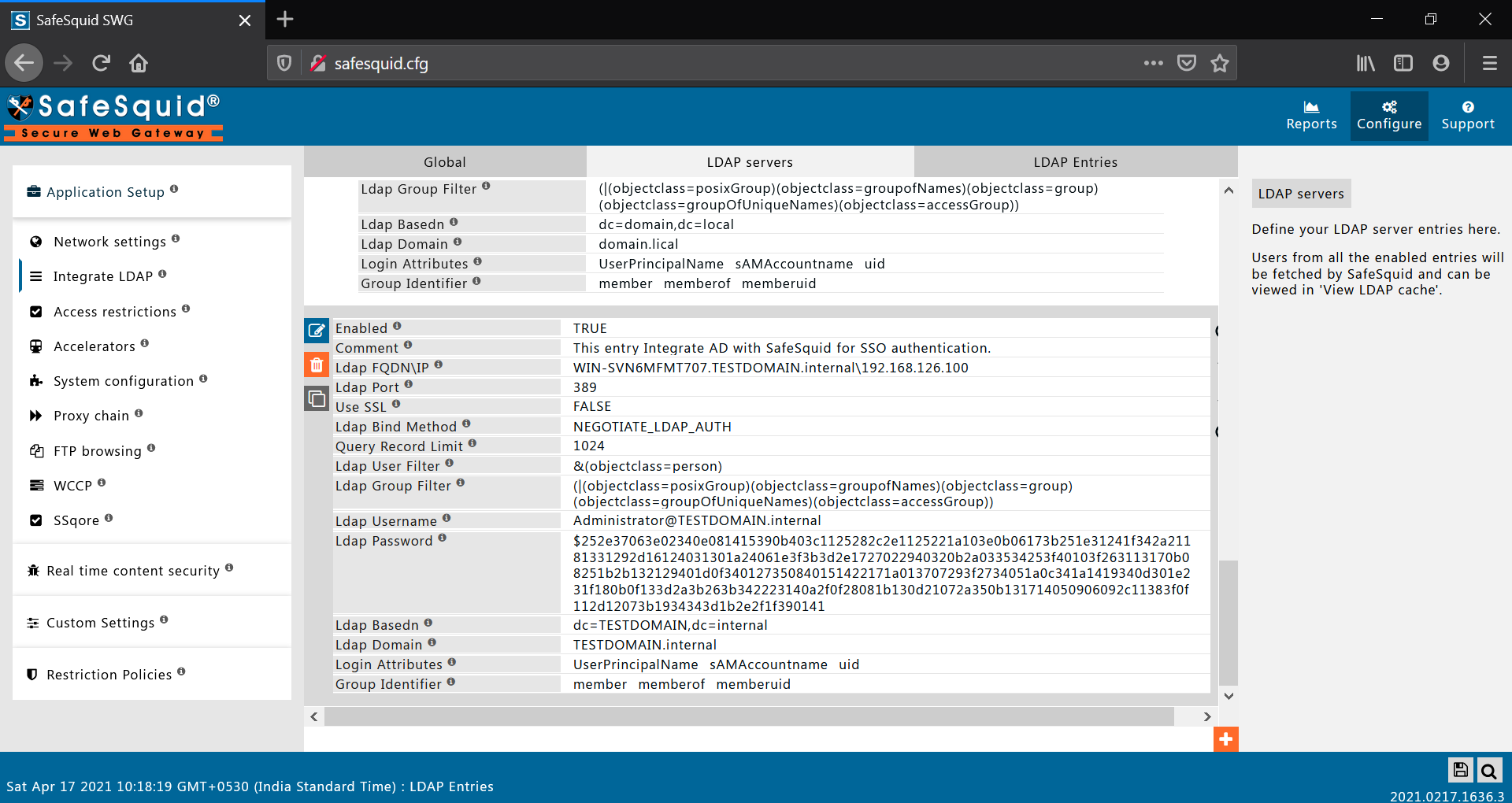This screenshot has width=1512, height=803.
Task: Select the Ldap Port value 389
Action: point(585,387)
